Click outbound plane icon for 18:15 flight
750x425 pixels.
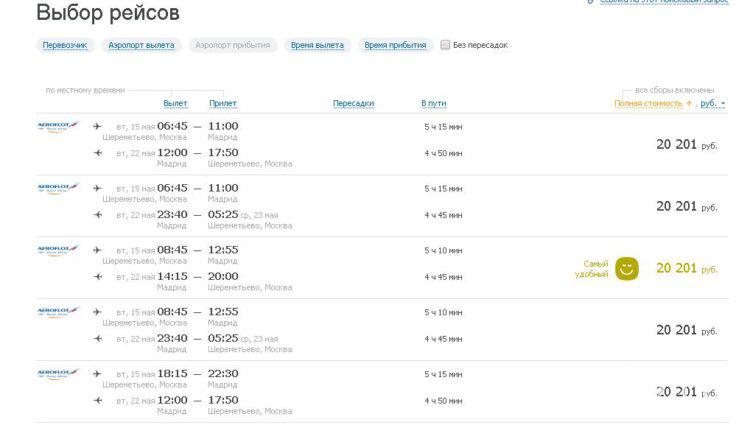pyautogui.click(x=97, y=374)
